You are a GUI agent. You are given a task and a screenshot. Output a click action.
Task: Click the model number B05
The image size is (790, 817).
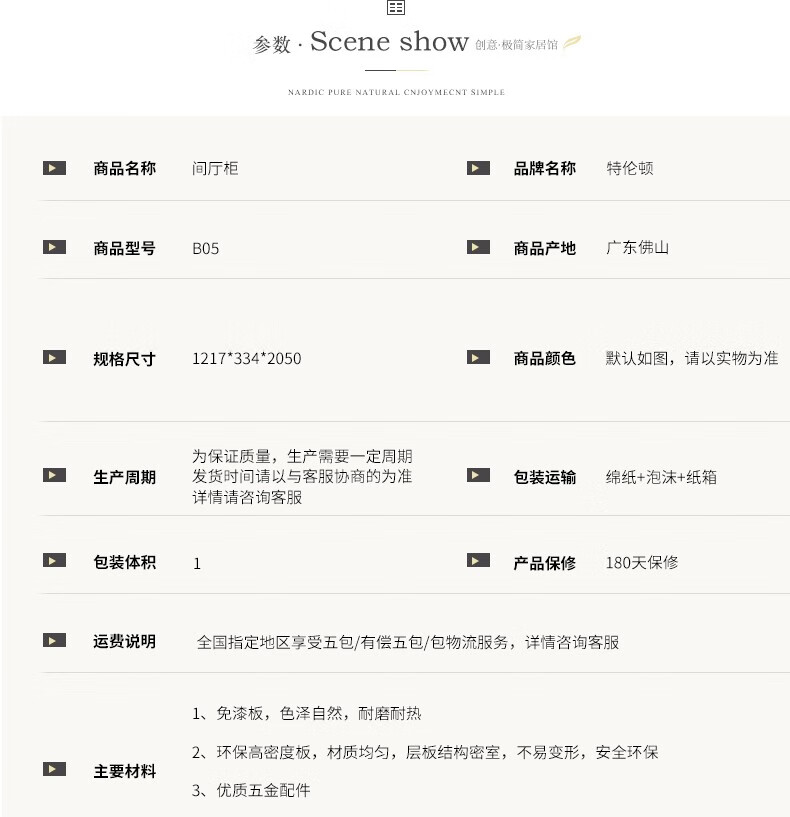point(205,248)
